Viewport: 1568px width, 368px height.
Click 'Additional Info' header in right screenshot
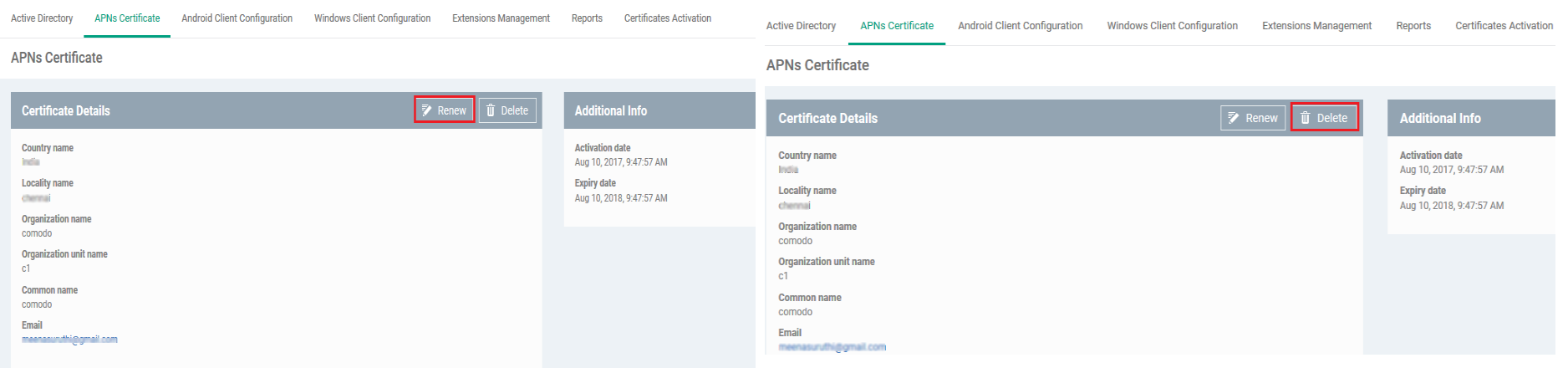[x=1440, y=118]
